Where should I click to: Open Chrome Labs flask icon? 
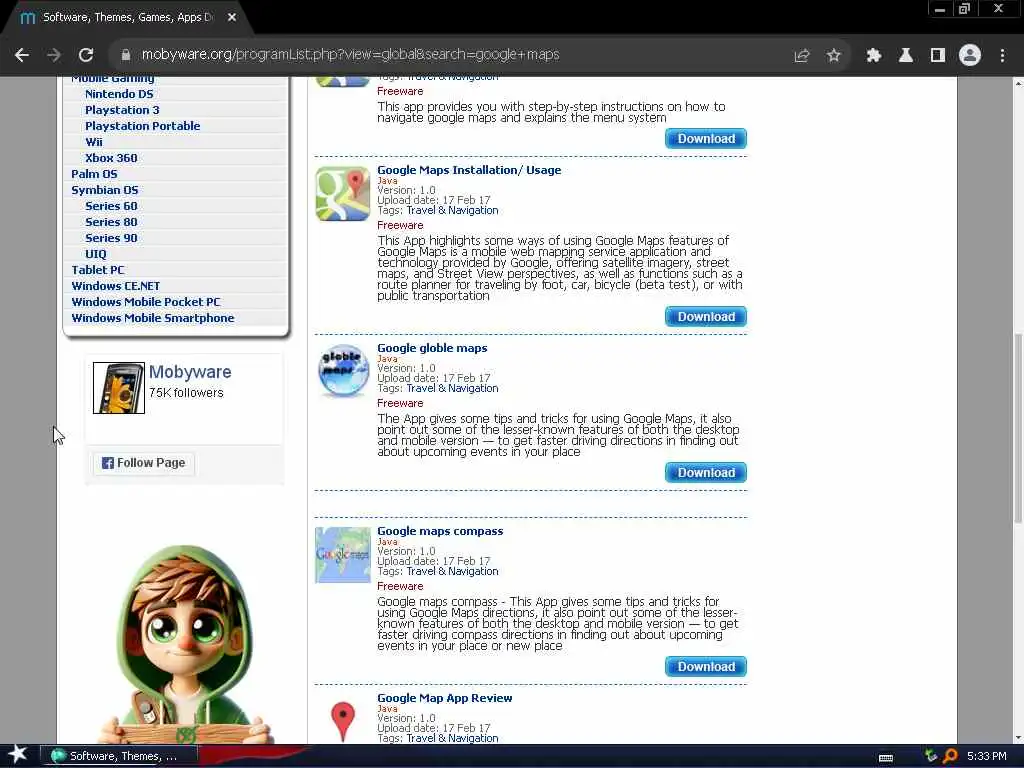(x=906, y=56)
